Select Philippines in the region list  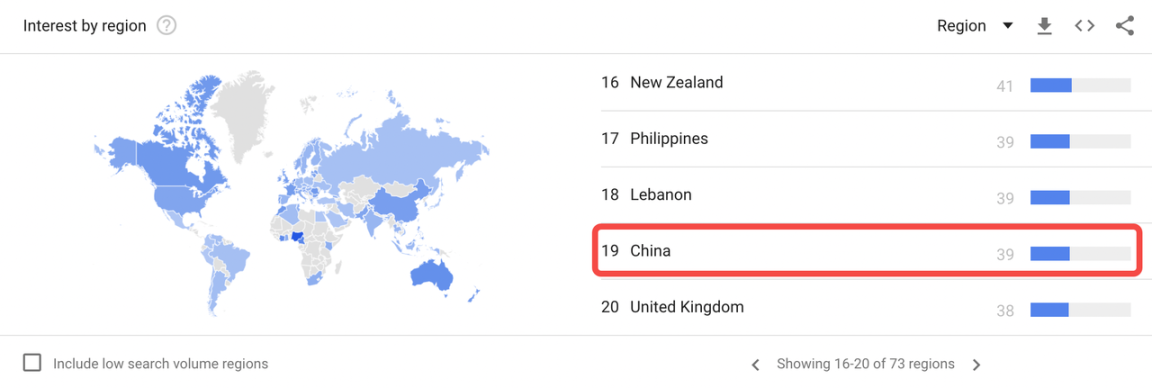tap(865, 139)
